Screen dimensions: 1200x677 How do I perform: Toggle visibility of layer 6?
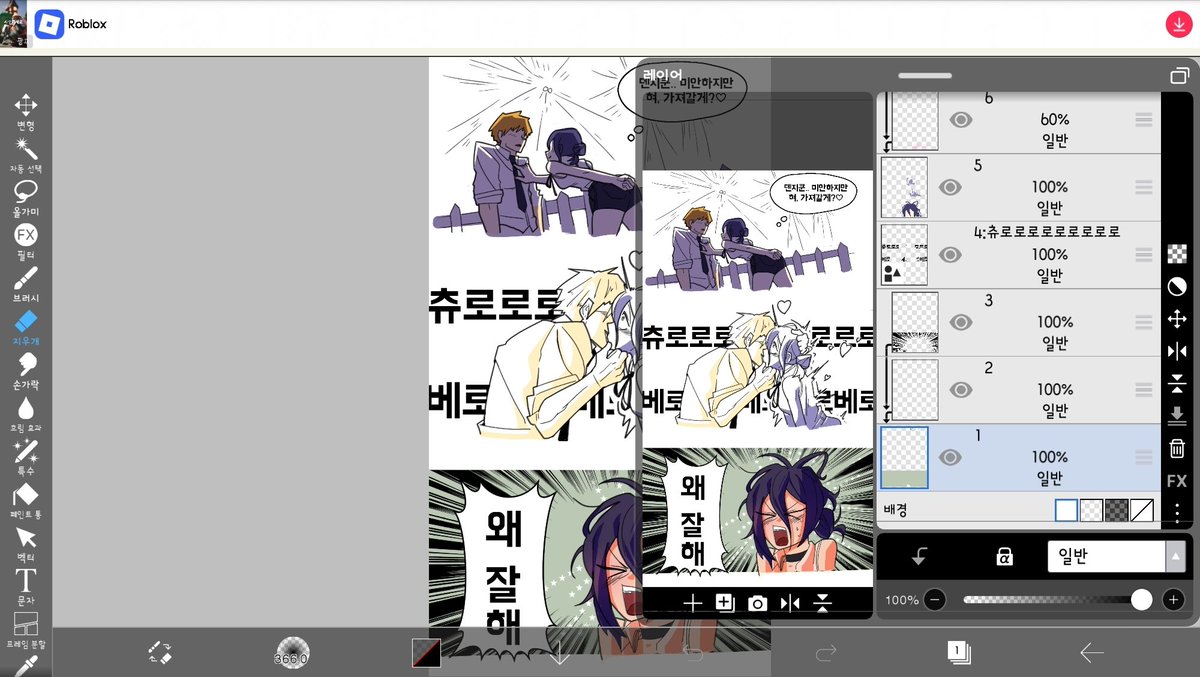[x=961, y=120]
